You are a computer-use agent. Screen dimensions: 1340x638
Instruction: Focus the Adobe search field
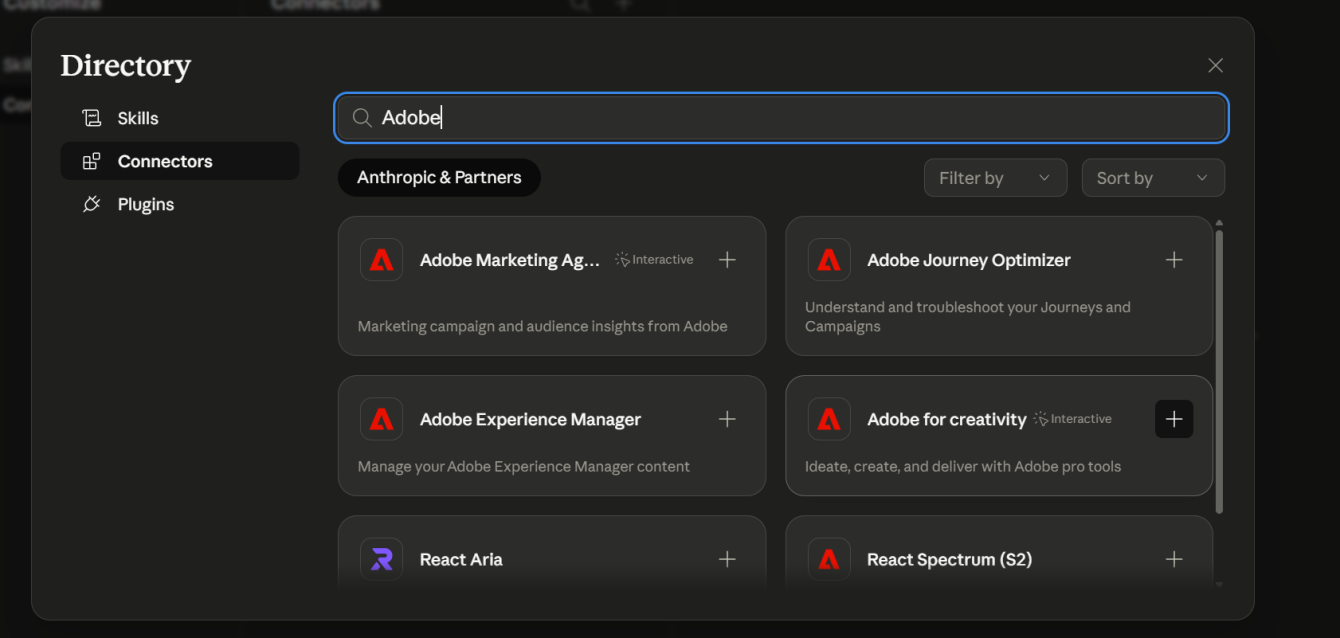(781, 118)
